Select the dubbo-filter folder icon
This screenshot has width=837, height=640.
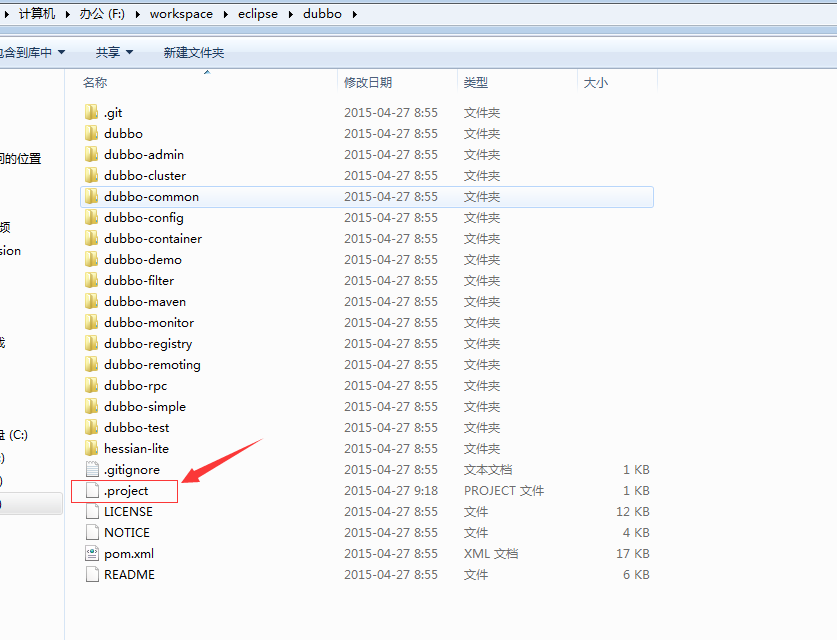pos(91,280)
